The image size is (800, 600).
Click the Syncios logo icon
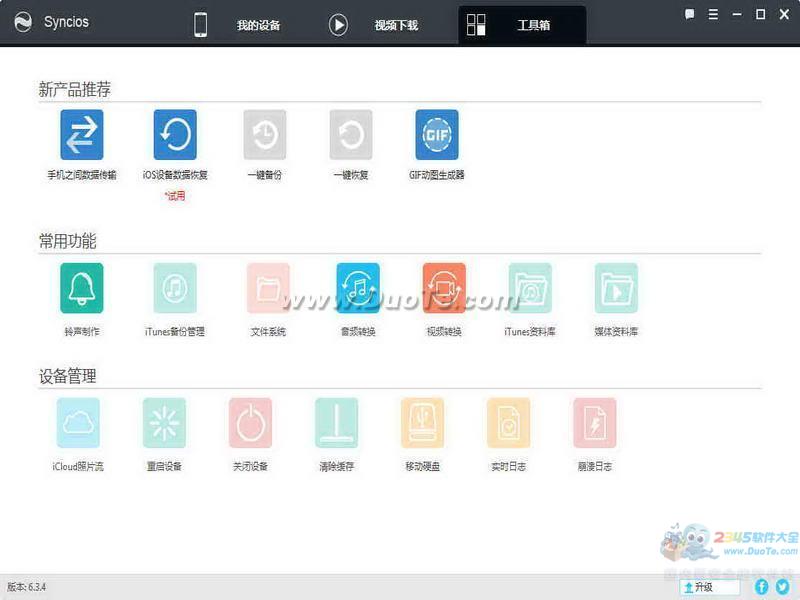23,22
